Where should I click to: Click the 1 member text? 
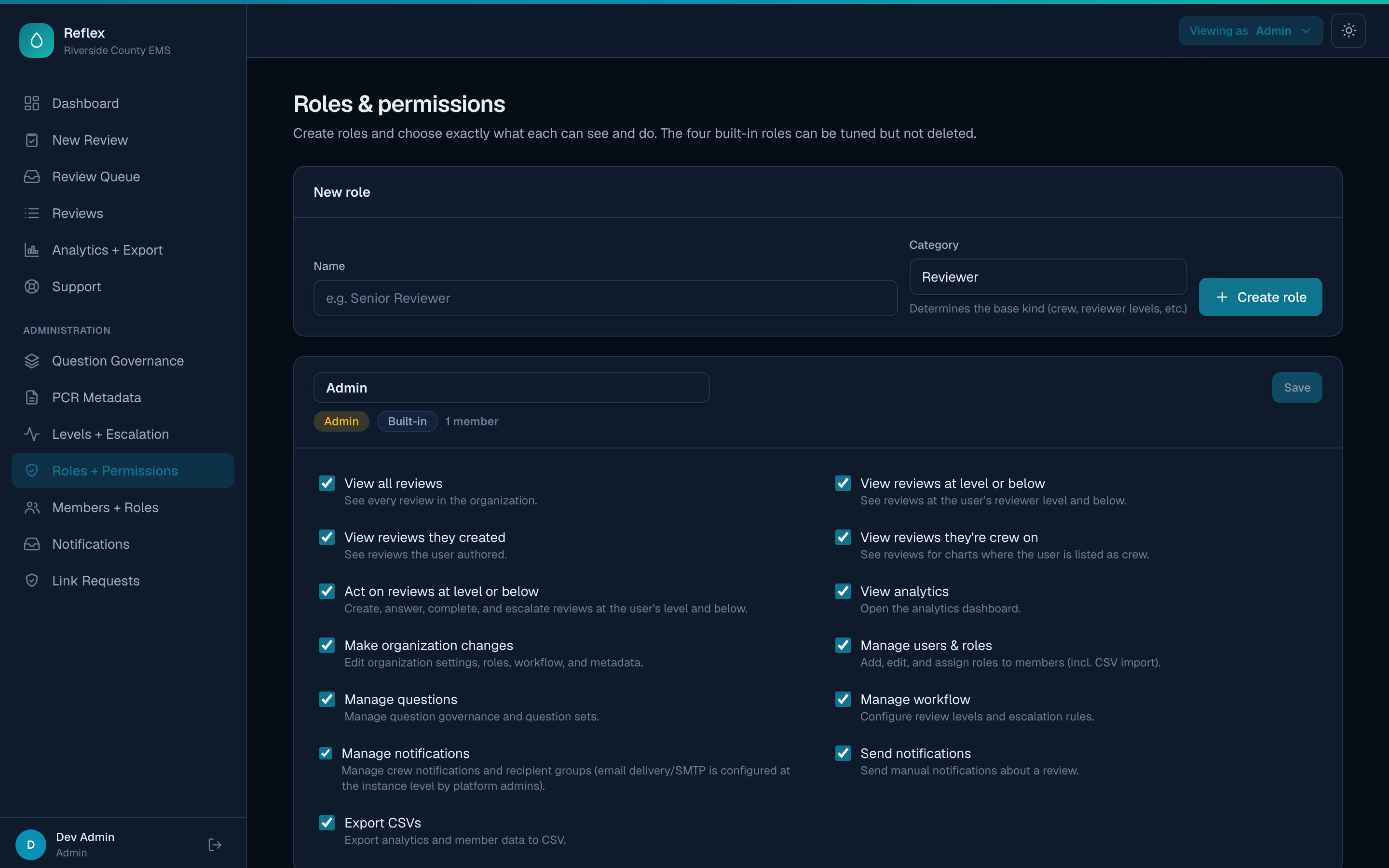[472, 421]
